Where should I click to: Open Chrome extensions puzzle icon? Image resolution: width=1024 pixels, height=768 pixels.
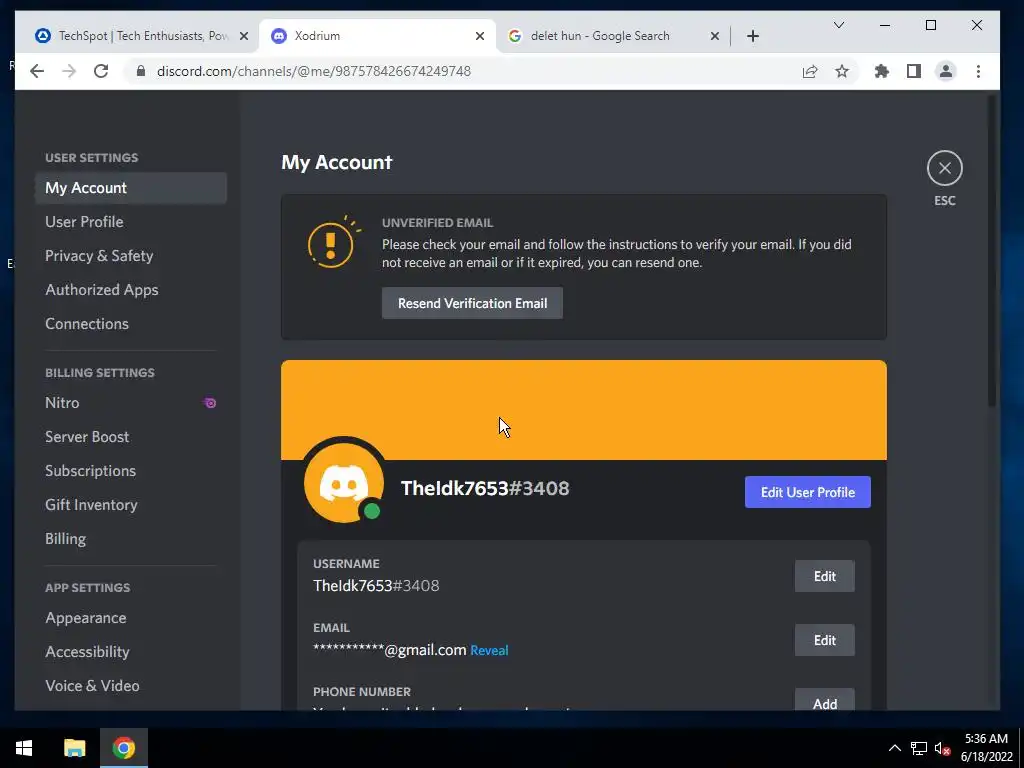(x=882, y=71)
